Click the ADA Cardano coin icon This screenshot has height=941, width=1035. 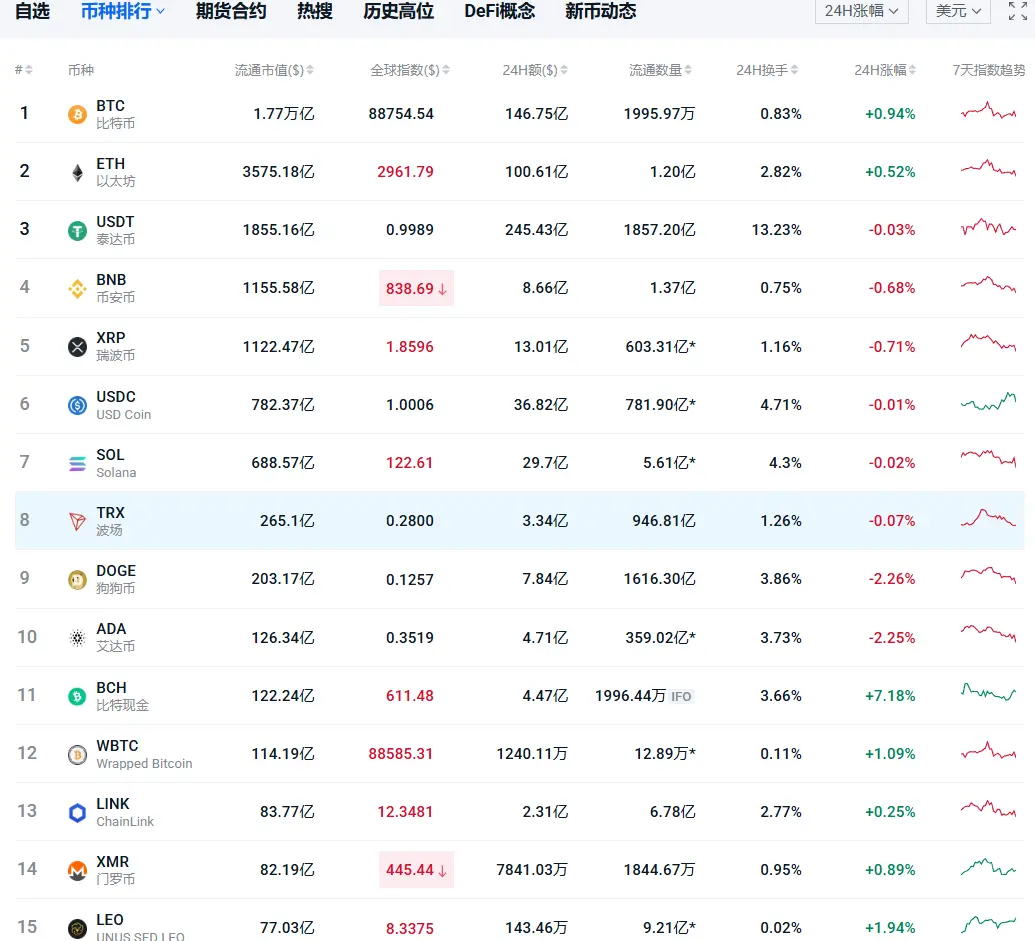pos(77,637)
